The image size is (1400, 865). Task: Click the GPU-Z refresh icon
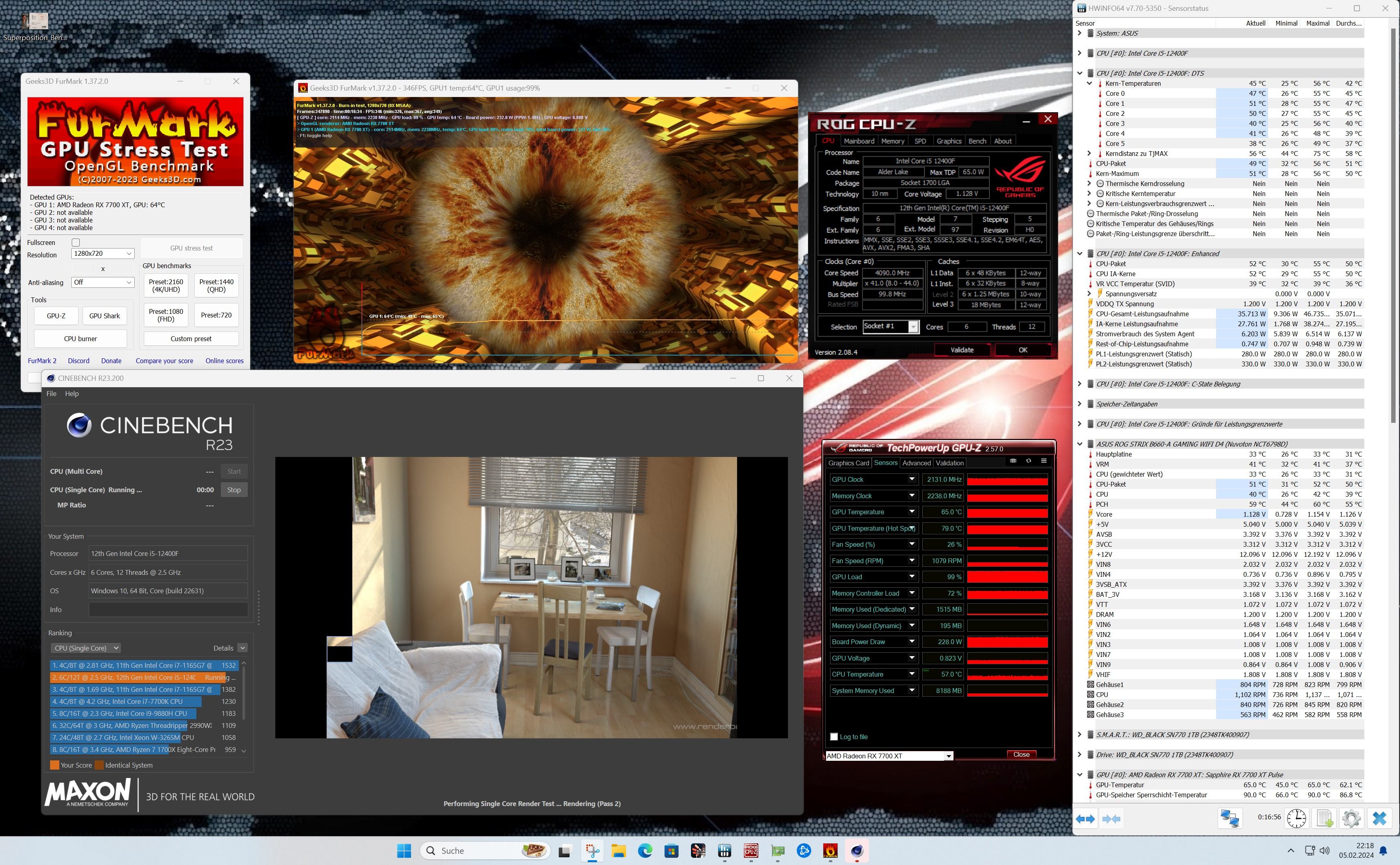1028,461
